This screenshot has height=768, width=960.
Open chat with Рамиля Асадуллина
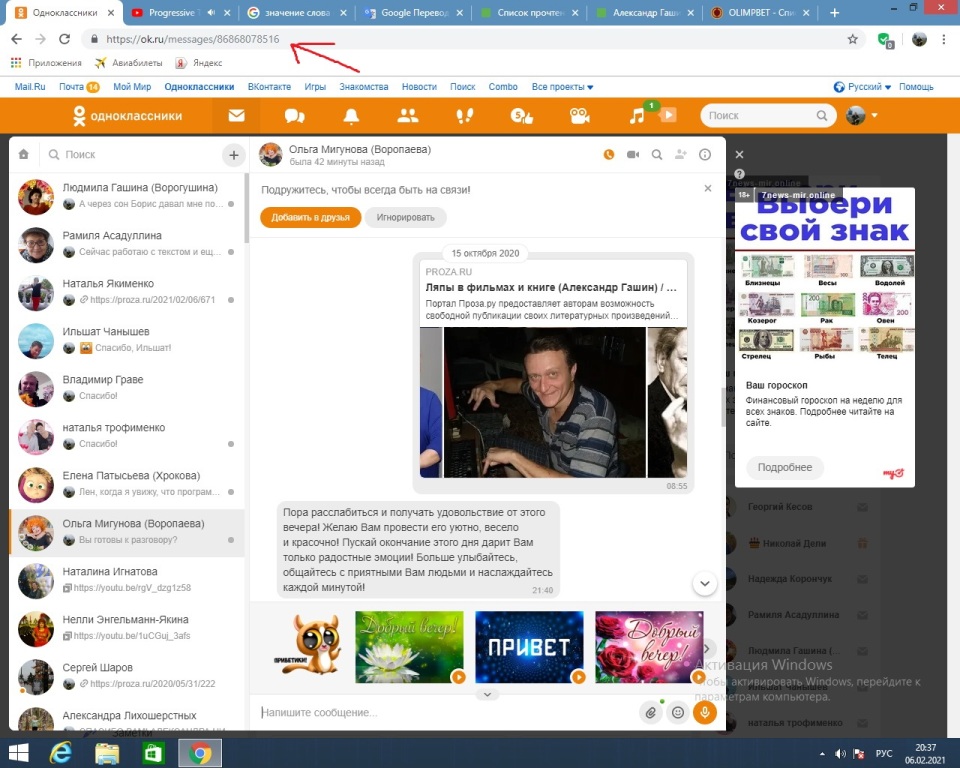pos(127,244)
